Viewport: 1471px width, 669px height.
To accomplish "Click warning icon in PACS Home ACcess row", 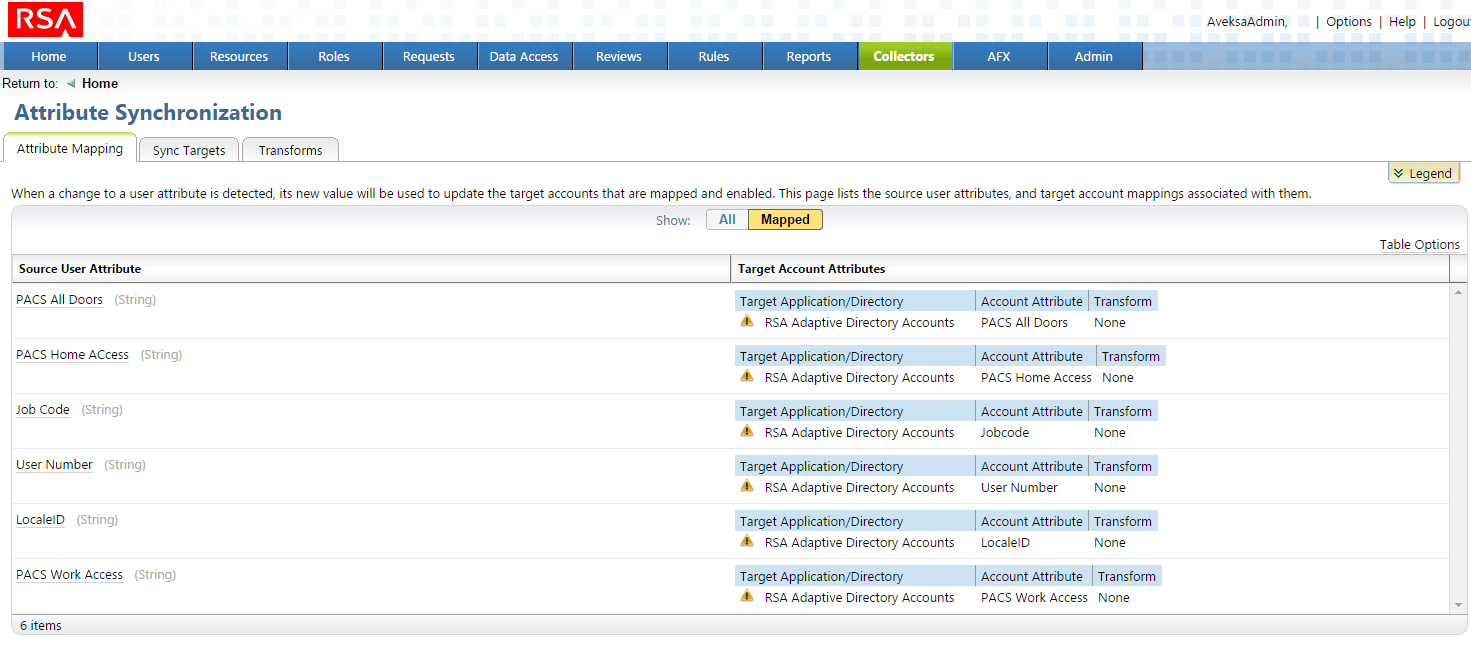I will (747, 376).
